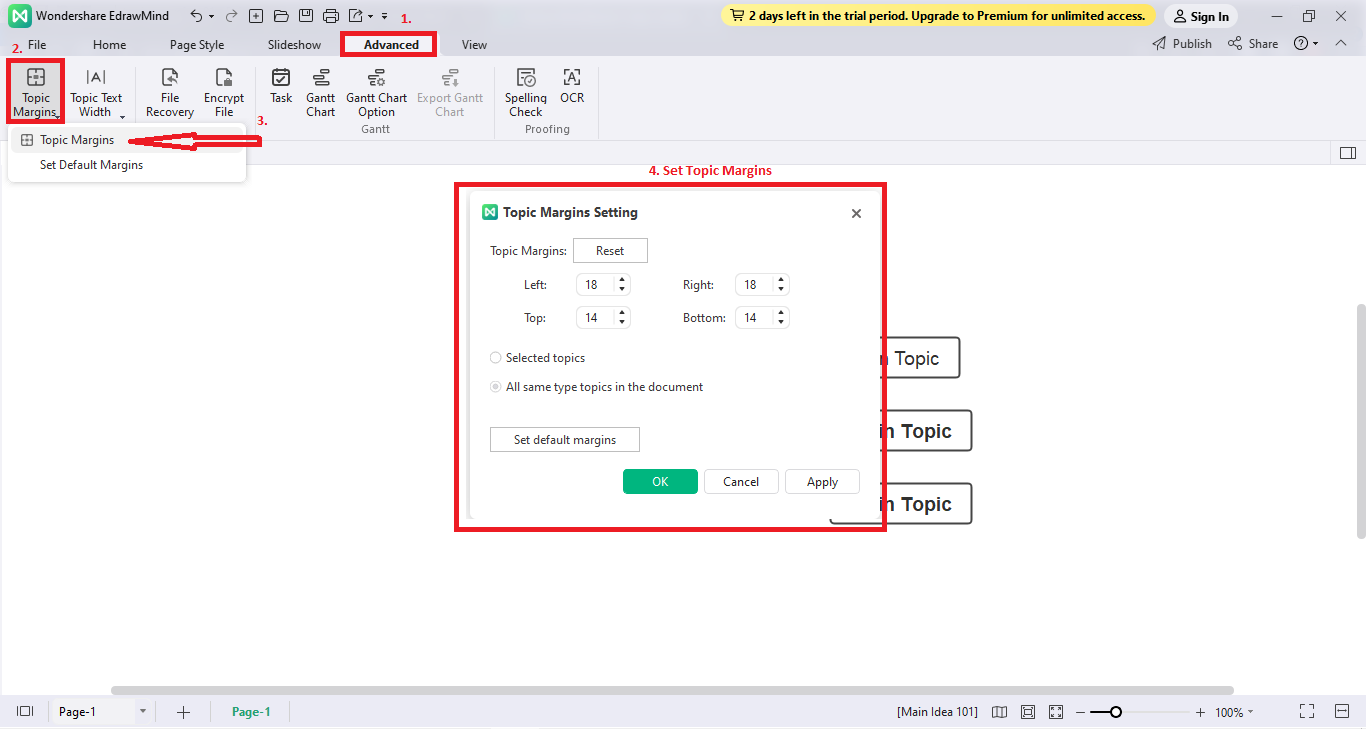Open the Topic Text Width tool
This screenshot has height=729, width=1366.
tap(96, 92)
